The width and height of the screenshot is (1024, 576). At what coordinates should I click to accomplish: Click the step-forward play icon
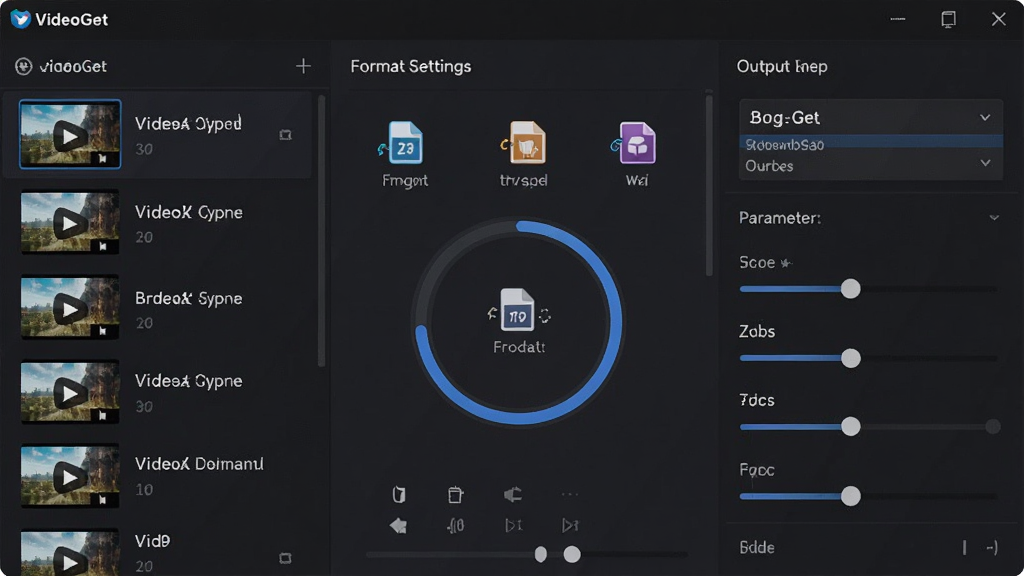513,526
